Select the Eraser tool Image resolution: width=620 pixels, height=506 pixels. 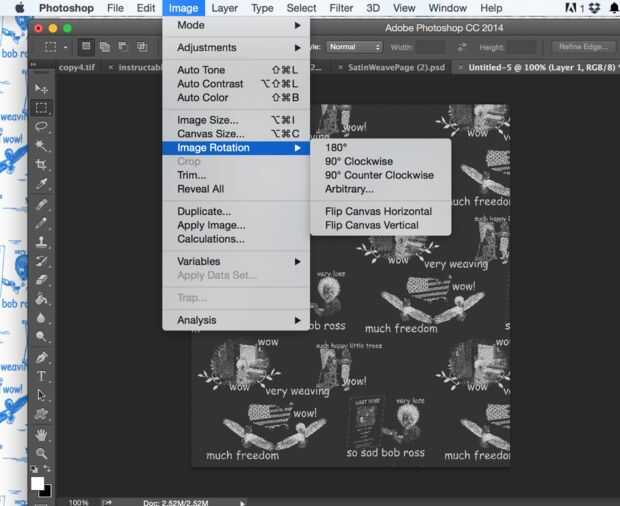(41, 280)
